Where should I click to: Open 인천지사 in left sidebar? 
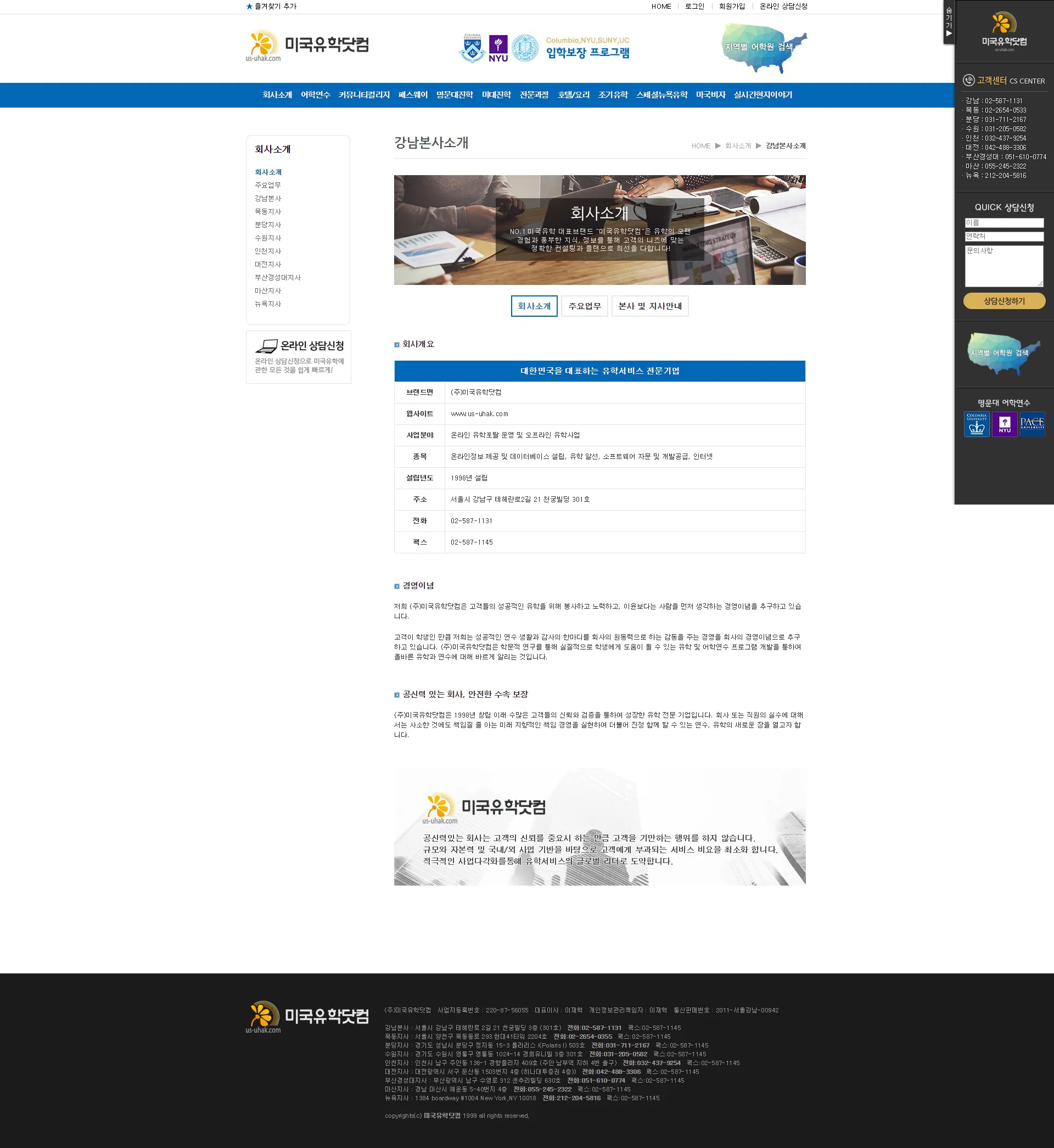click(x=267, y=251)
